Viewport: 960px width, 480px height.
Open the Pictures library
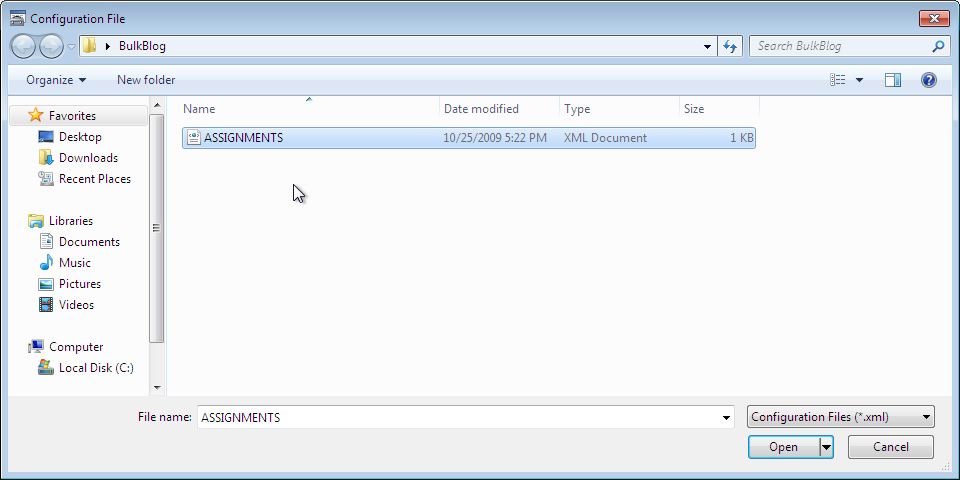80,284
